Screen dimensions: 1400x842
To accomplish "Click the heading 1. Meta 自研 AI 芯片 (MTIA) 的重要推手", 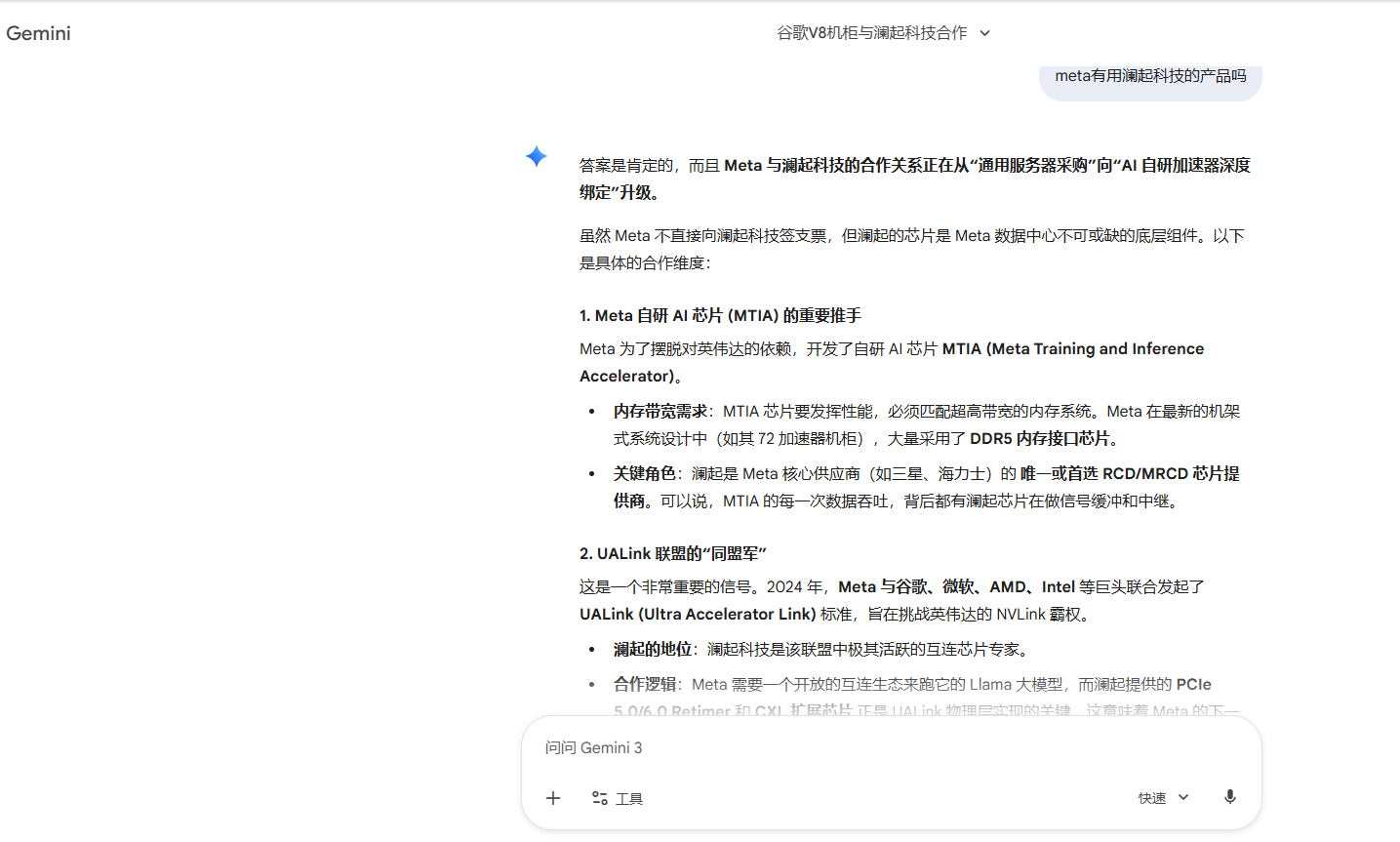I will pos(720,315).
